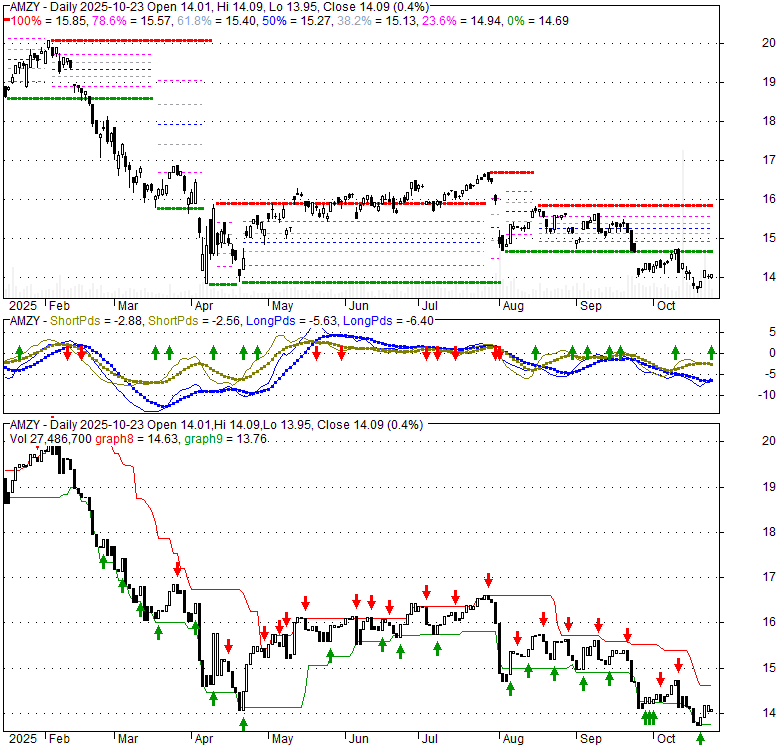Click the late-March red sell arrow in the graph8 chart
Image resolution: width=780 pixels, height=745 pixels.
point(178,568)
